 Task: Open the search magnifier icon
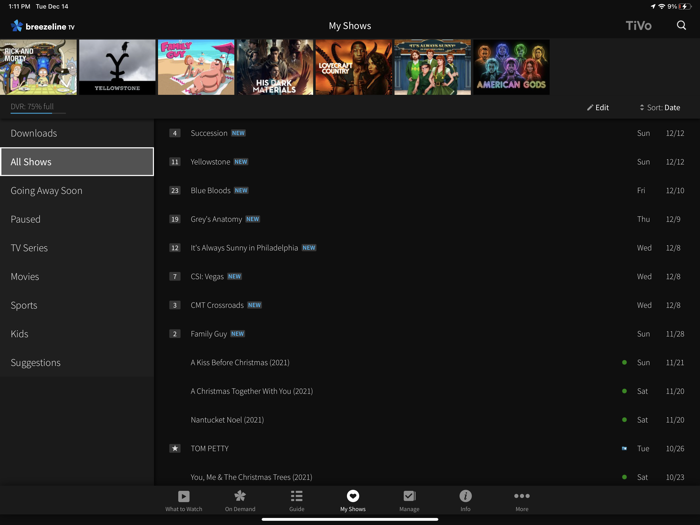(x=681, y=25)
